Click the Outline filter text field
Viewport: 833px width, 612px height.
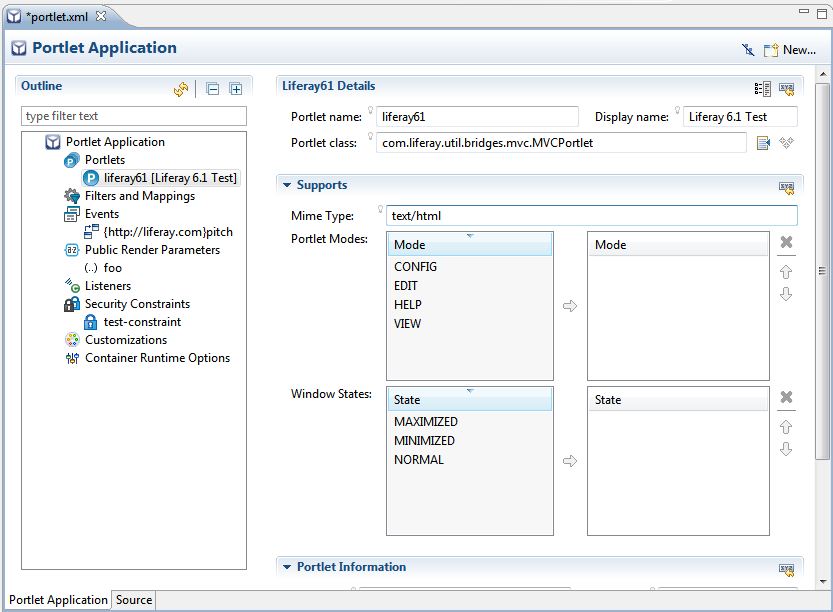[134, 116]
